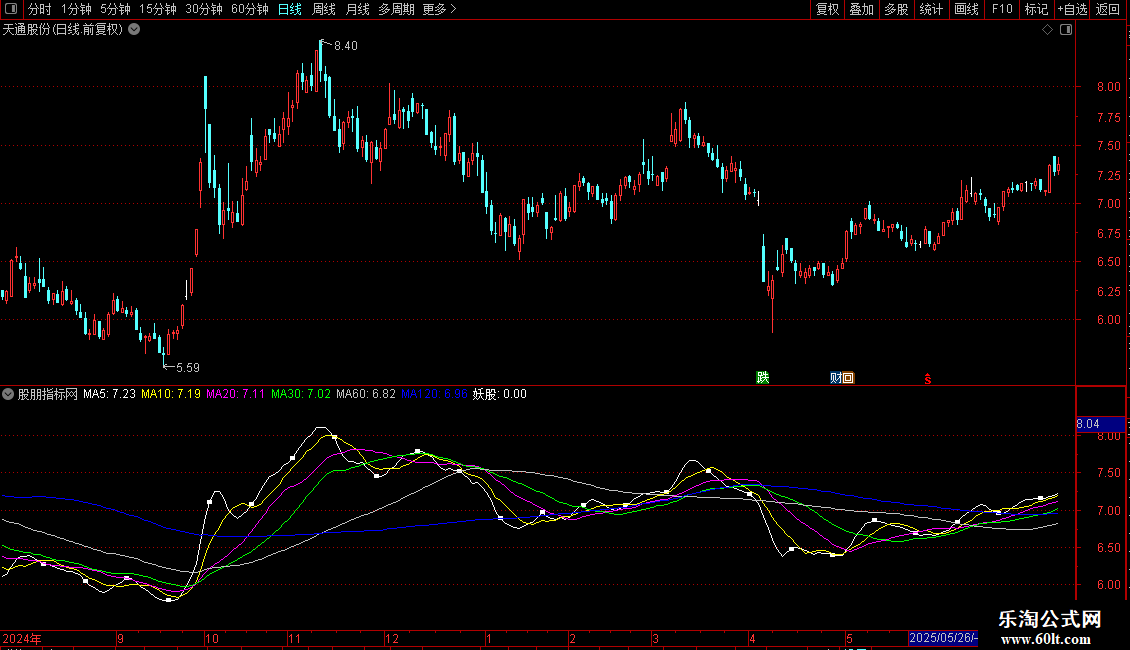The width and height of the screenshot is (1130, 650).
Task: Click the yellow MA10: 7.19 label
Action: tap(171, 394)
